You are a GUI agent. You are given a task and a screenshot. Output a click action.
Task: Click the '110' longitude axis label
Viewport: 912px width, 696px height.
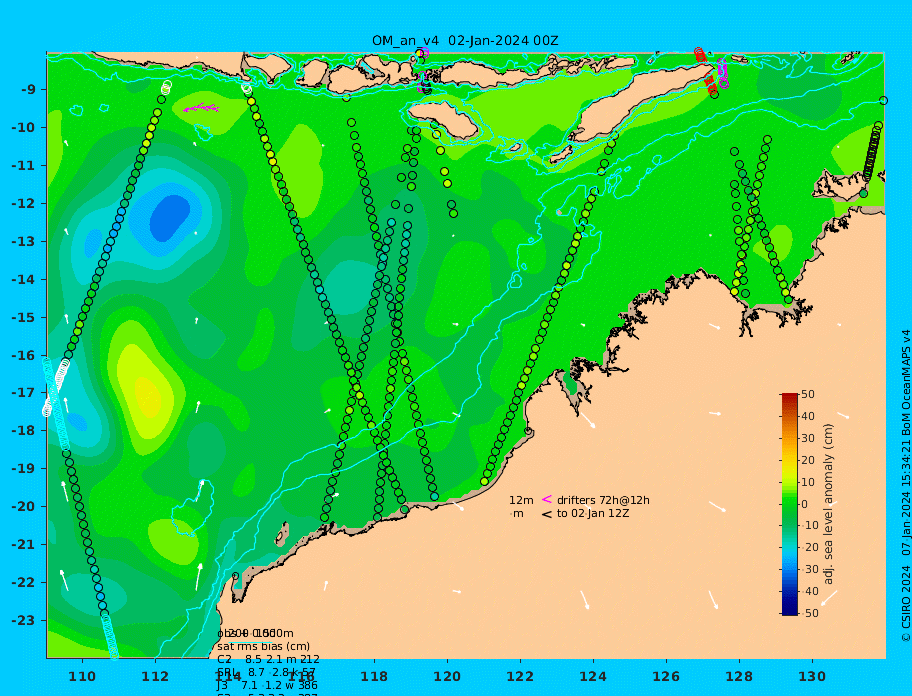point(83,677)
